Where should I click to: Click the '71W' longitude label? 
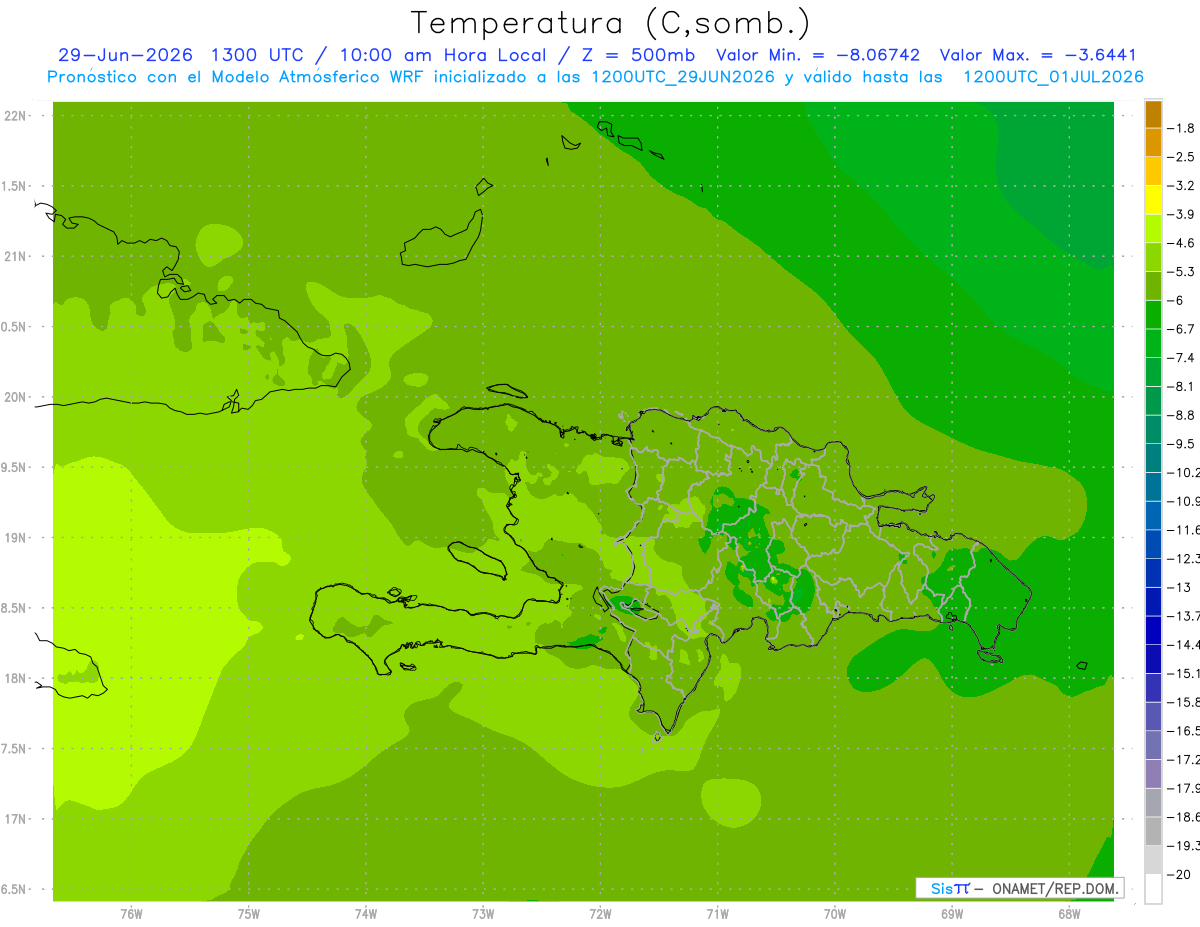coord(717,913)
